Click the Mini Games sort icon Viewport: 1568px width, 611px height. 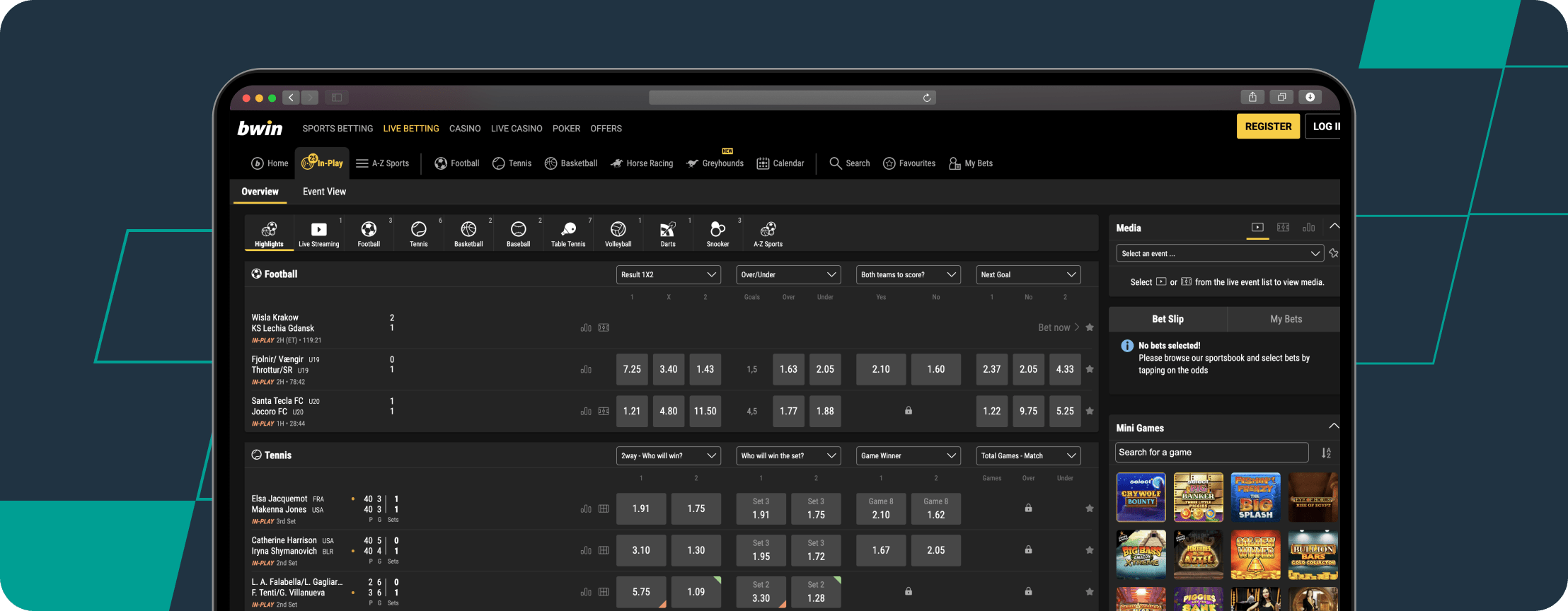point(1326,453)
